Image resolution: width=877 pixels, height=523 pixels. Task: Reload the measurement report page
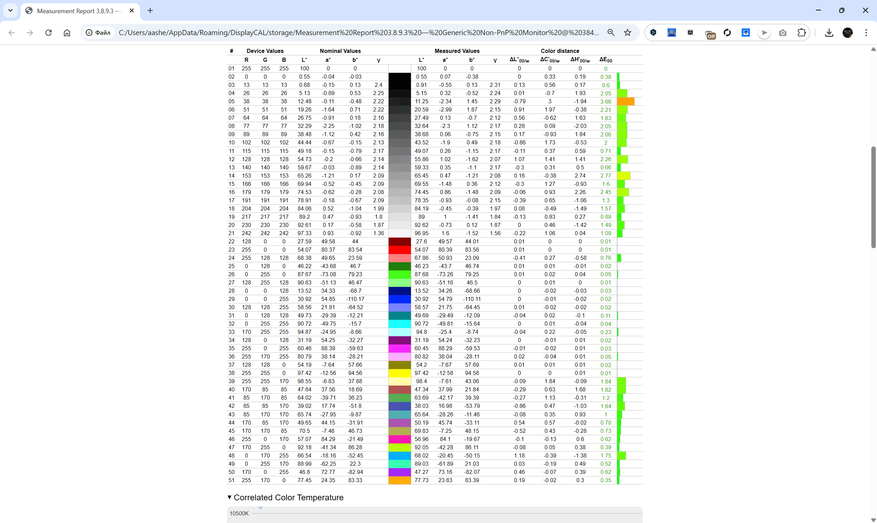tap(48, 32)
